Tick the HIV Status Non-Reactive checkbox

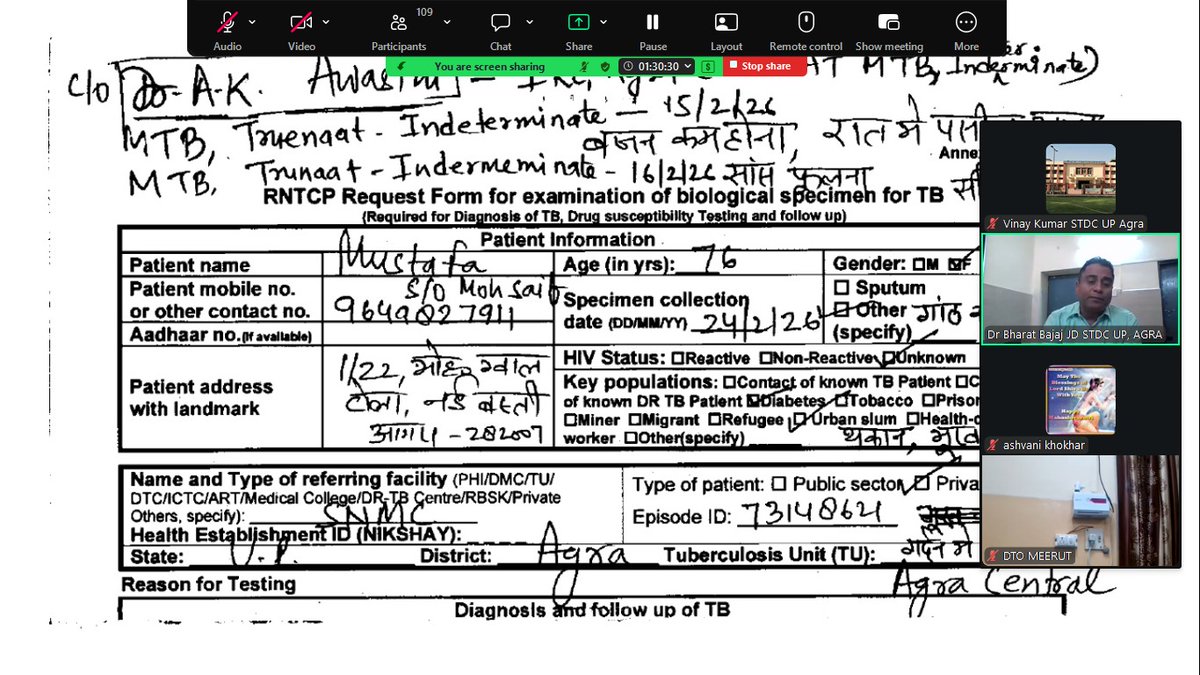point(765,358)
